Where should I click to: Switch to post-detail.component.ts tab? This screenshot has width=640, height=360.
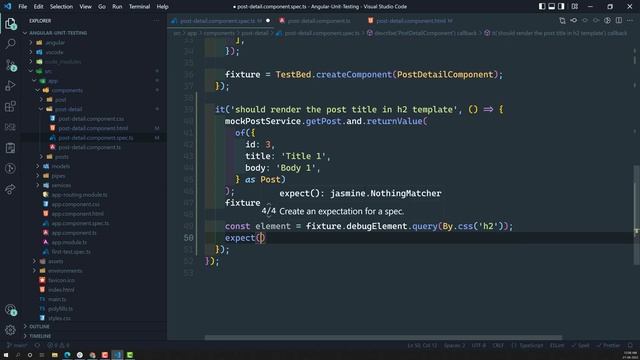(x=315, y=20)
